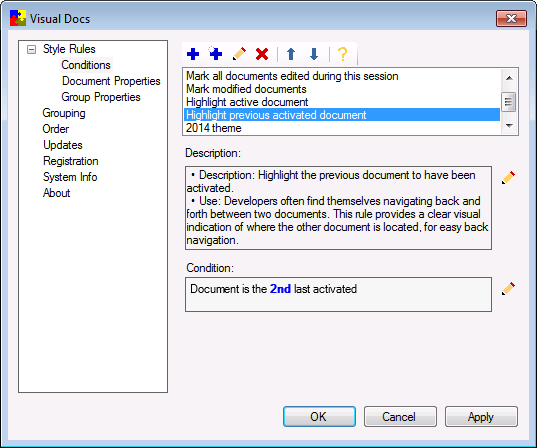Viewport: 537px width, 448px height.
Task: Edit condition using pencil icon beside Condition box
Action: (x=508, y=288)
